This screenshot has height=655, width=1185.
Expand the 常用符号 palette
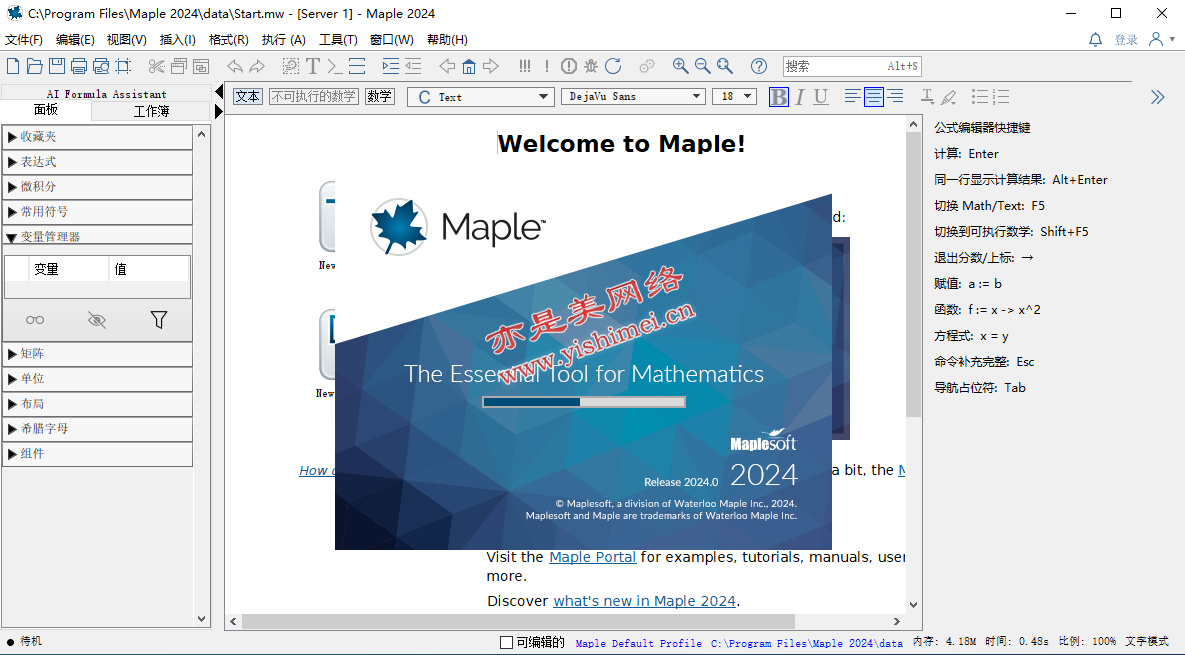tap(97, 212)
